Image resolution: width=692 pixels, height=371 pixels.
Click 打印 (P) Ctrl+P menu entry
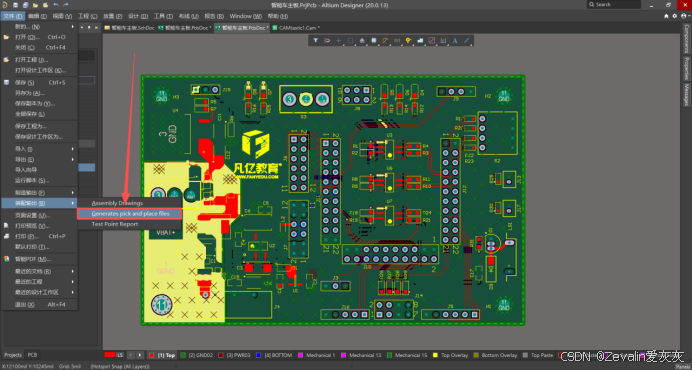40,236
